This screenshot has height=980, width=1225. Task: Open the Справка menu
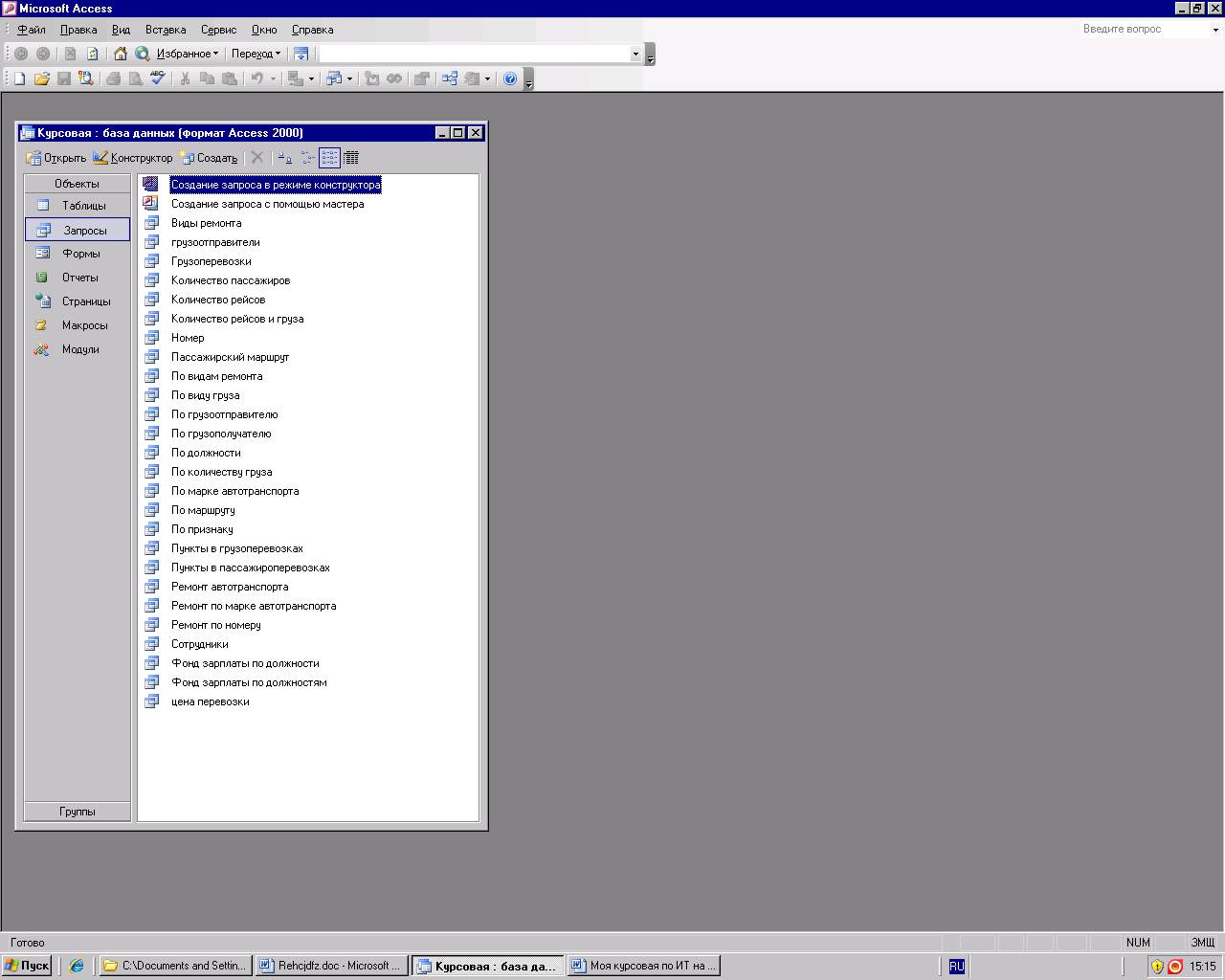312,30
